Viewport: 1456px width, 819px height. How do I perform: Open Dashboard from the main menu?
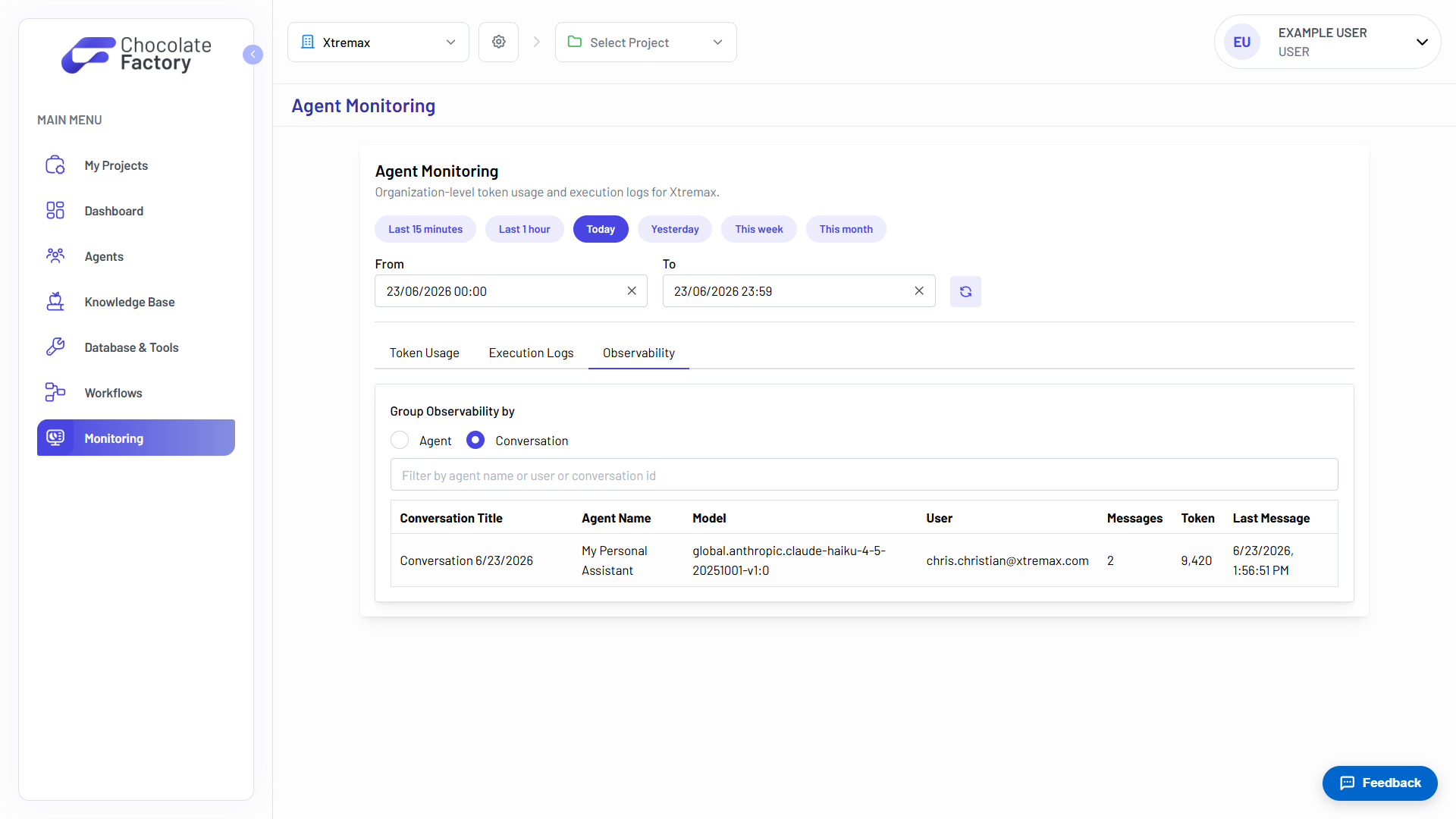click(136, 211)
